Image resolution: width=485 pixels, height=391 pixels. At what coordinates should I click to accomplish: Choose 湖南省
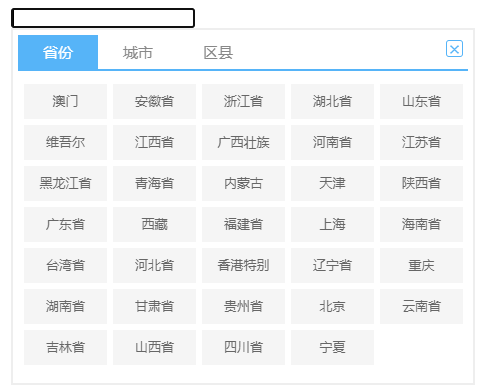65,306
